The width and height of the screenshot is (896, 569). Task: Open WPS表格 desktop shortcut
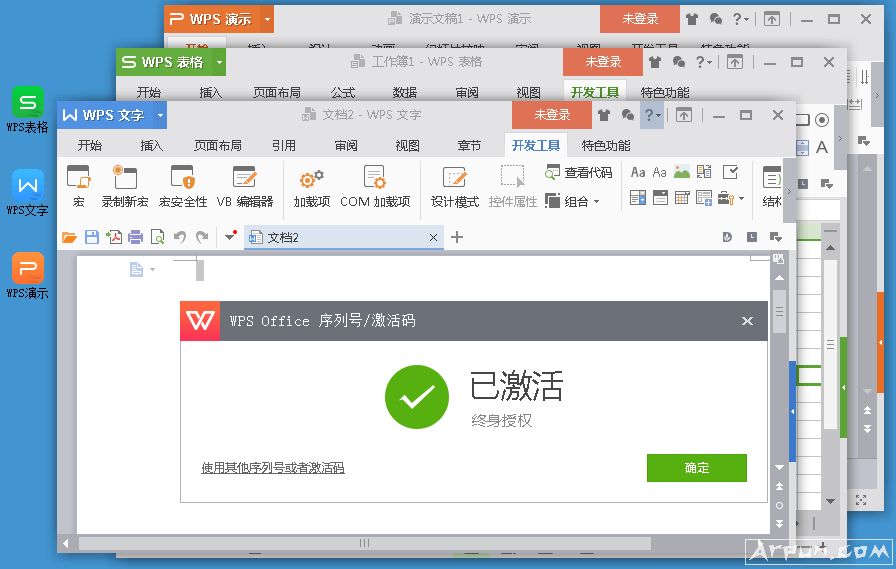(27, 110)
